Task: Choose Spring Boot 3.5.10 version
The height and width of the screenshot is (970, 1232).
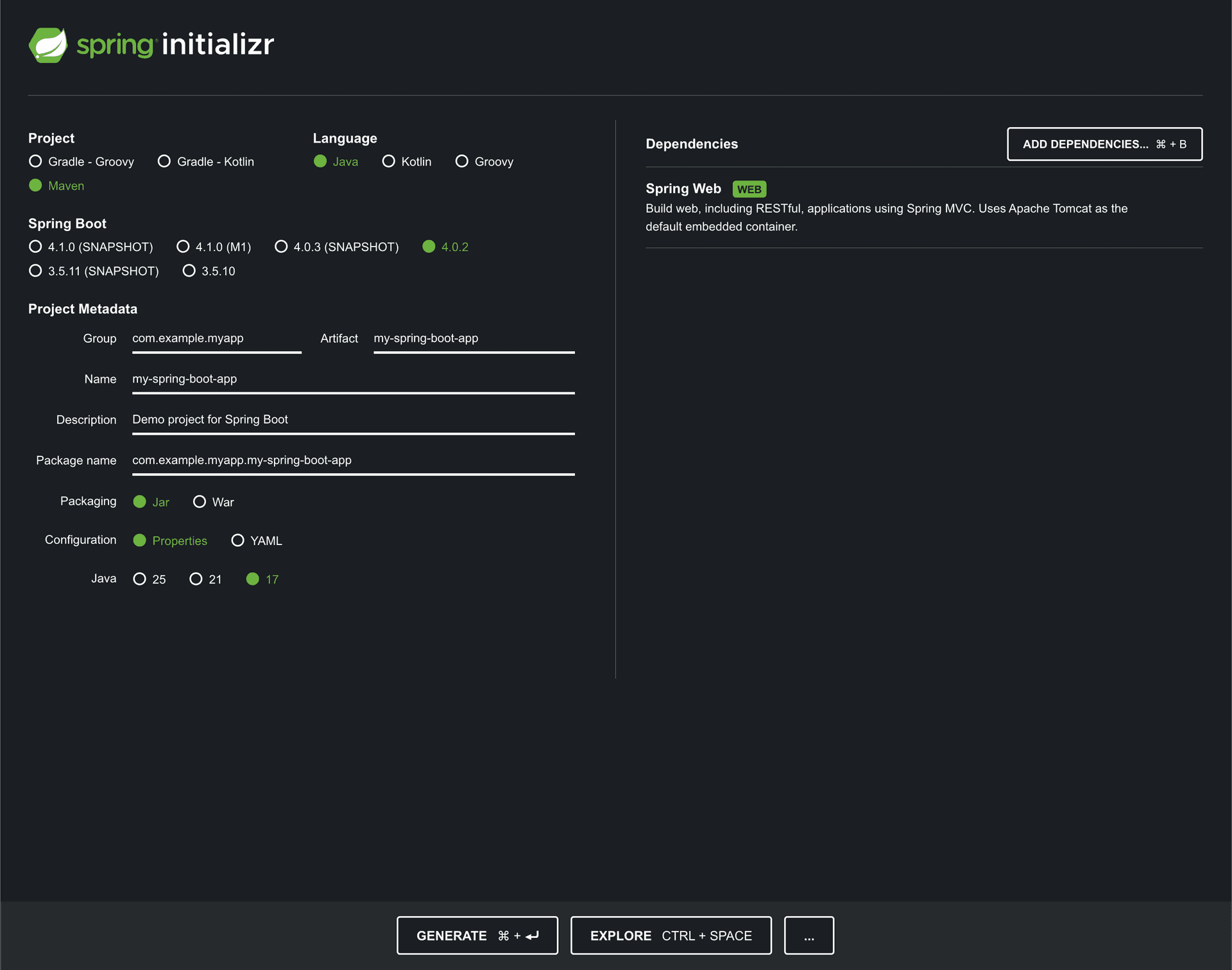Action: point(189,271)
